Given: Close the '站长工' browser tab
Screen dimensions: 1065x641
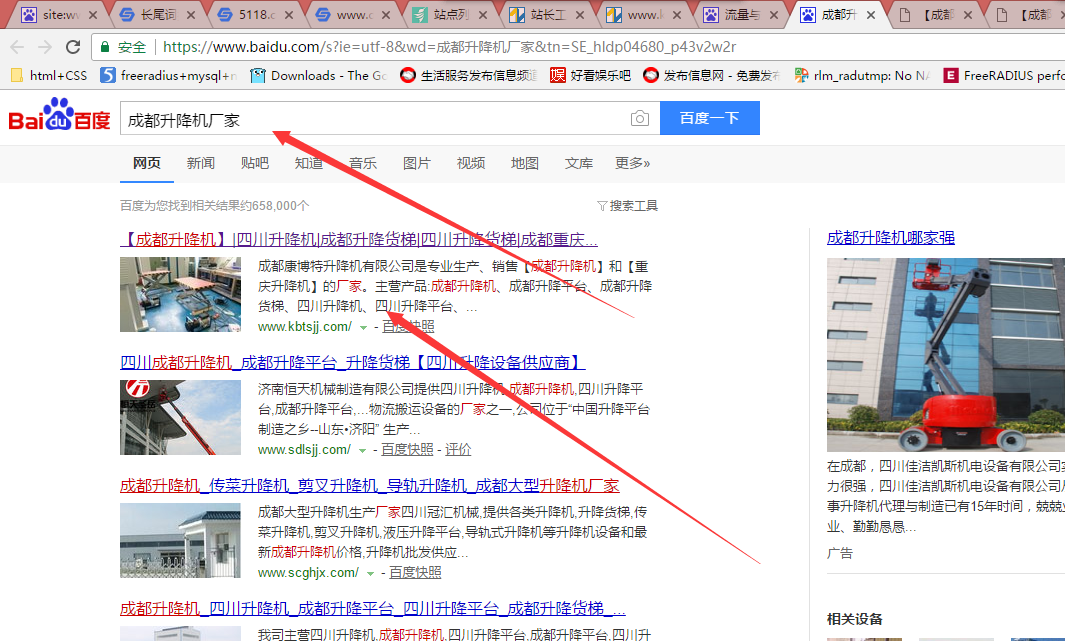Looking at the screenshot, I should point(580,14).
